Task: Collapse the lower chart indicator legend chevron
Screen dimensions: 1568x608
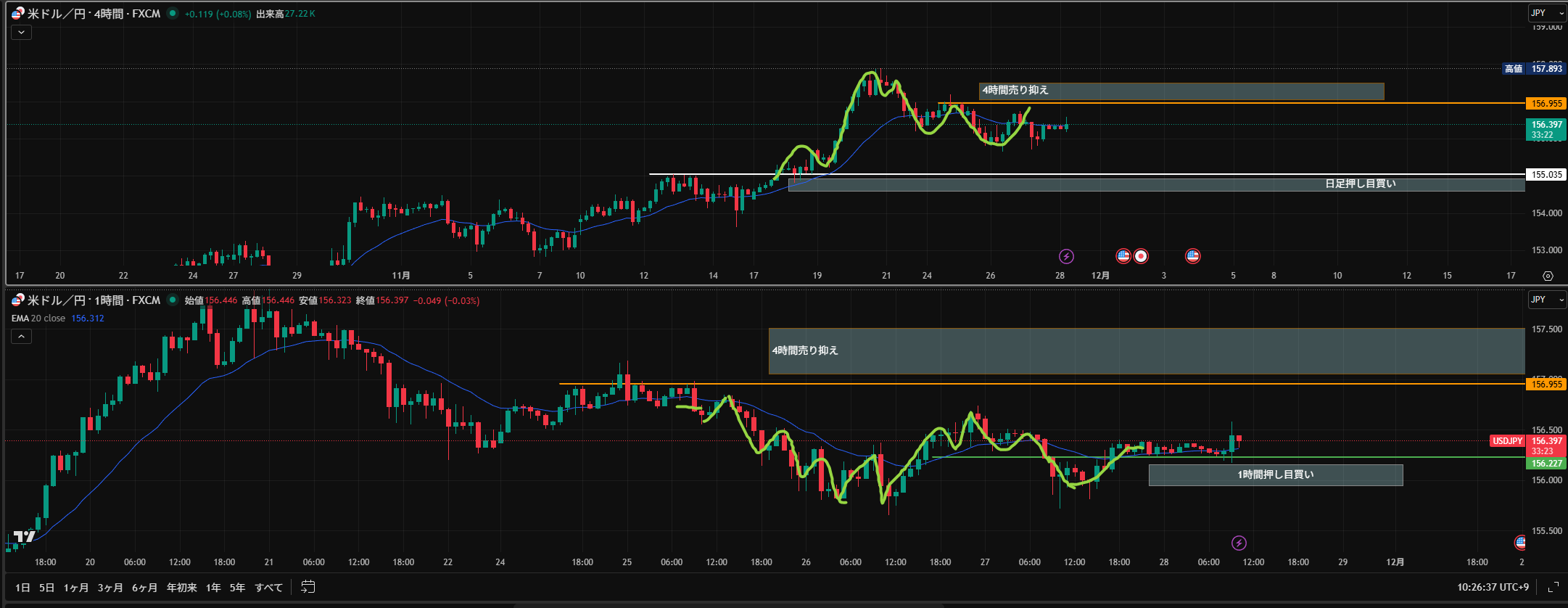Action: (21, 337)
